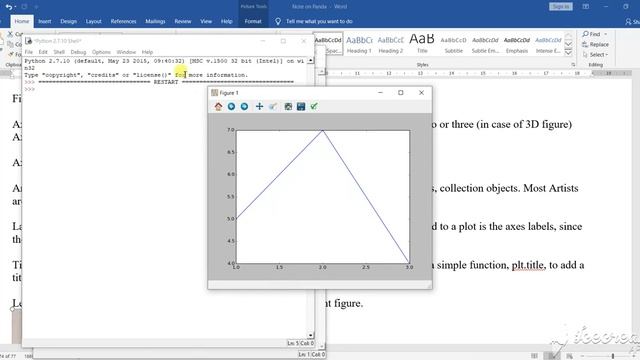Expand the Styles gallery More button
Screen dimensions: 640x360
click(x=568, y=52)
